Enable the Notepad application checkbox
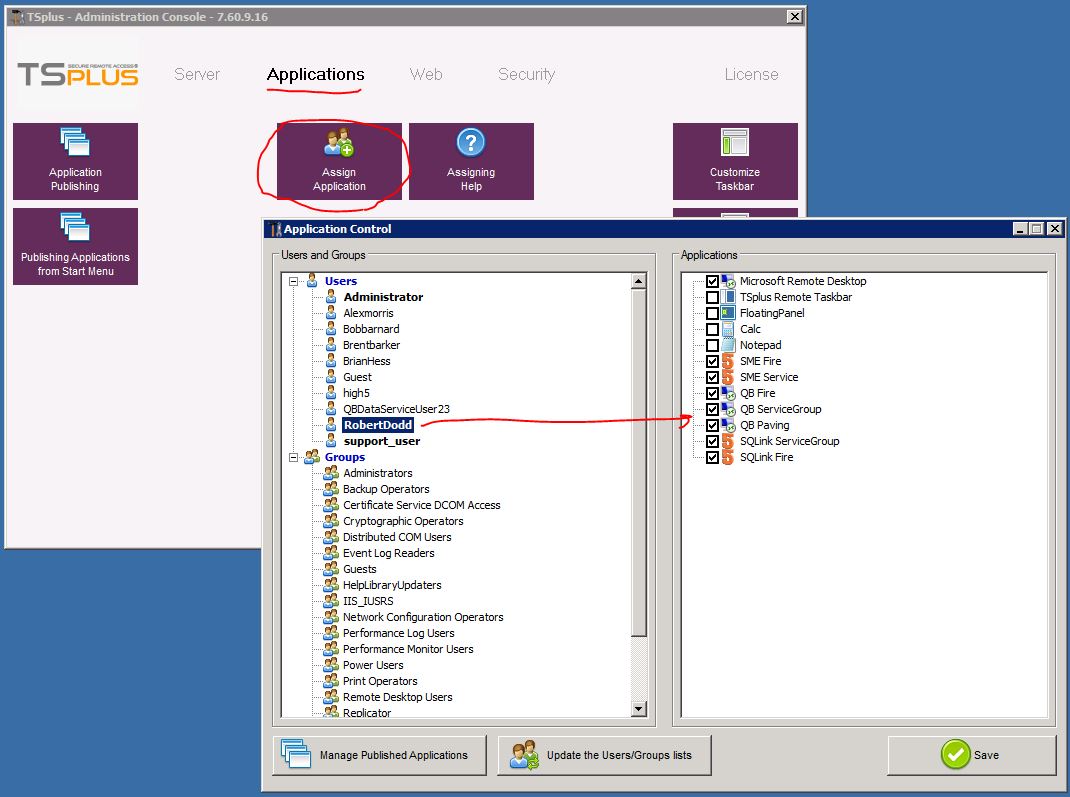This screenshot has height=797, width=1070. [712, 345]
